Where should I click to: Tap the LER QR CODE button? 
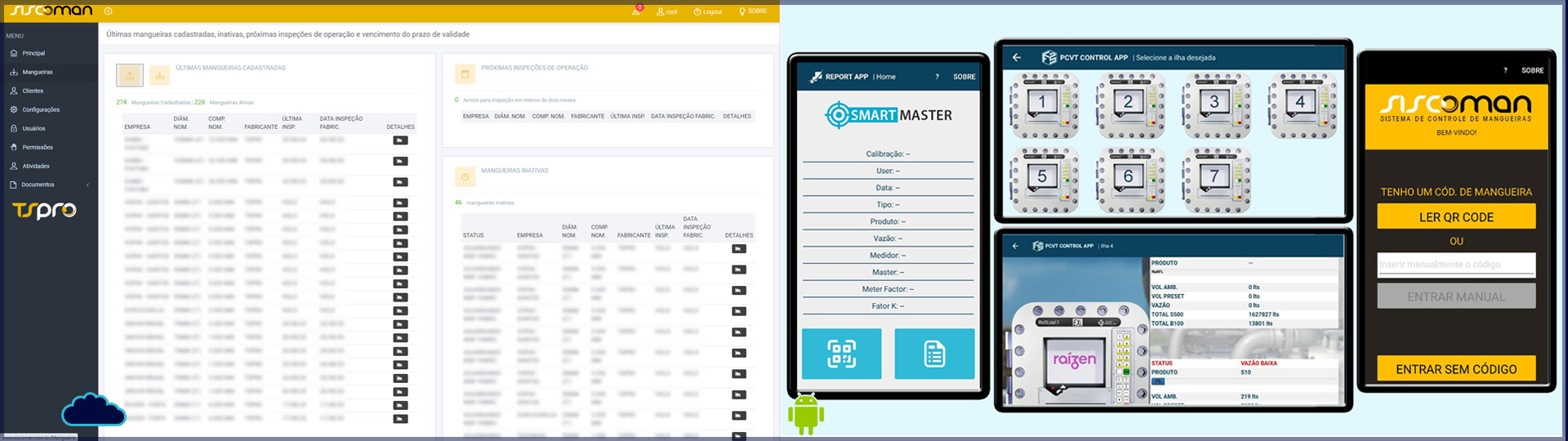pyautogui.click(x=1456, y=216)
